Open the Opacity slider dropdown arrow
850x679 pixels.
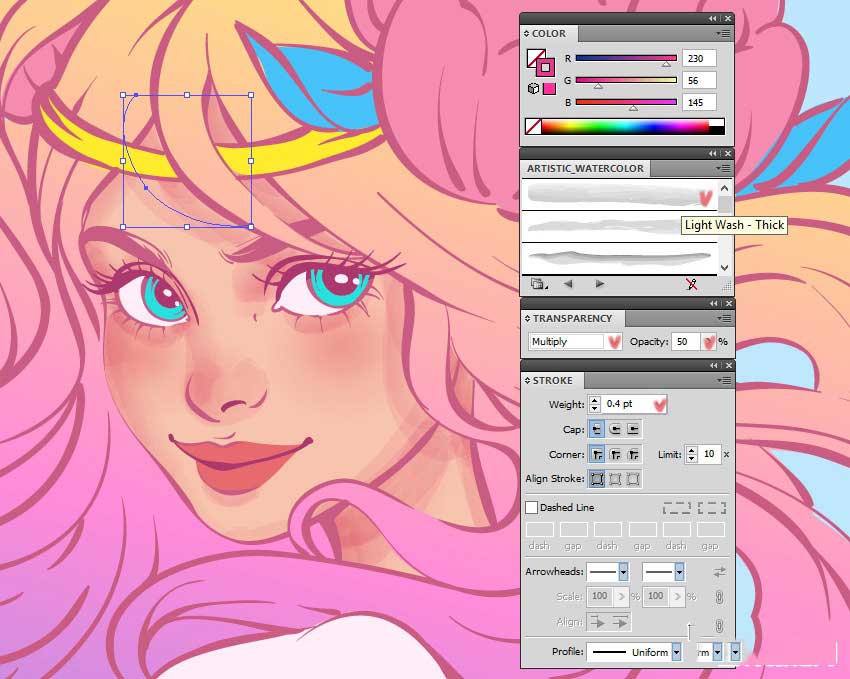click(709, 341)
